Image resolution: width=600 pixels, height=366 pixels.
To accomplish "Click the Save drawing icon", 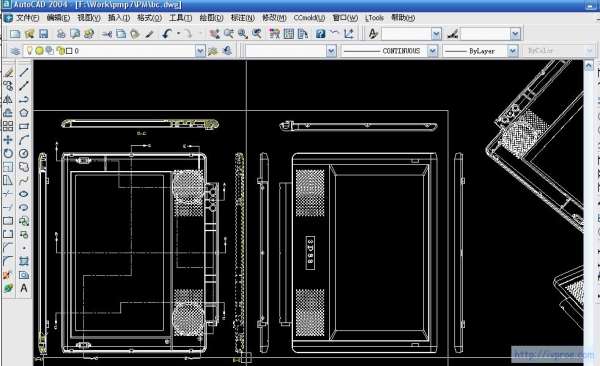I will (44, 34).
